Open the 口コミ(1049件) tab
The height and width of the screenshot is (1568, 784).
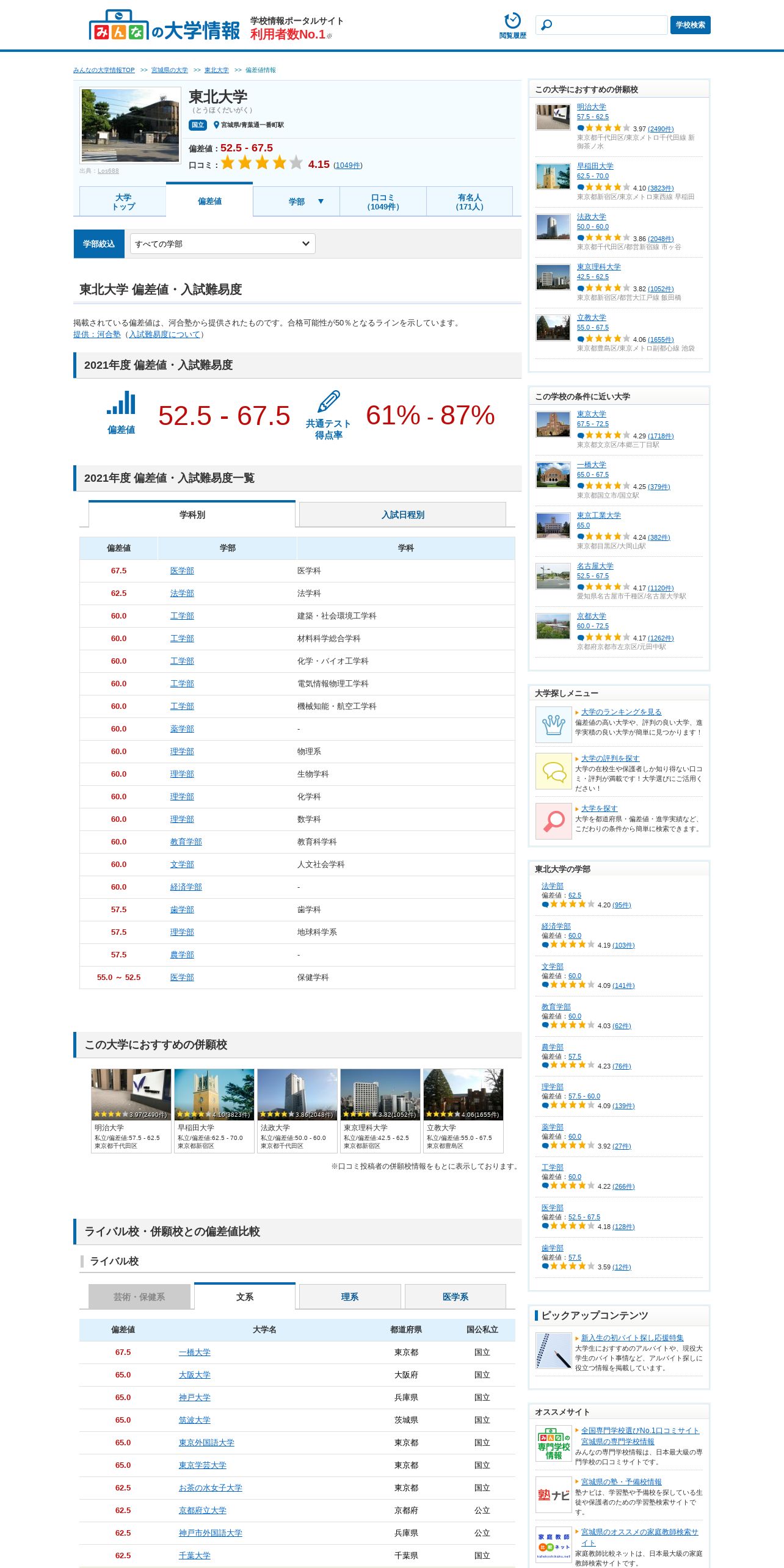pos(383,202)
